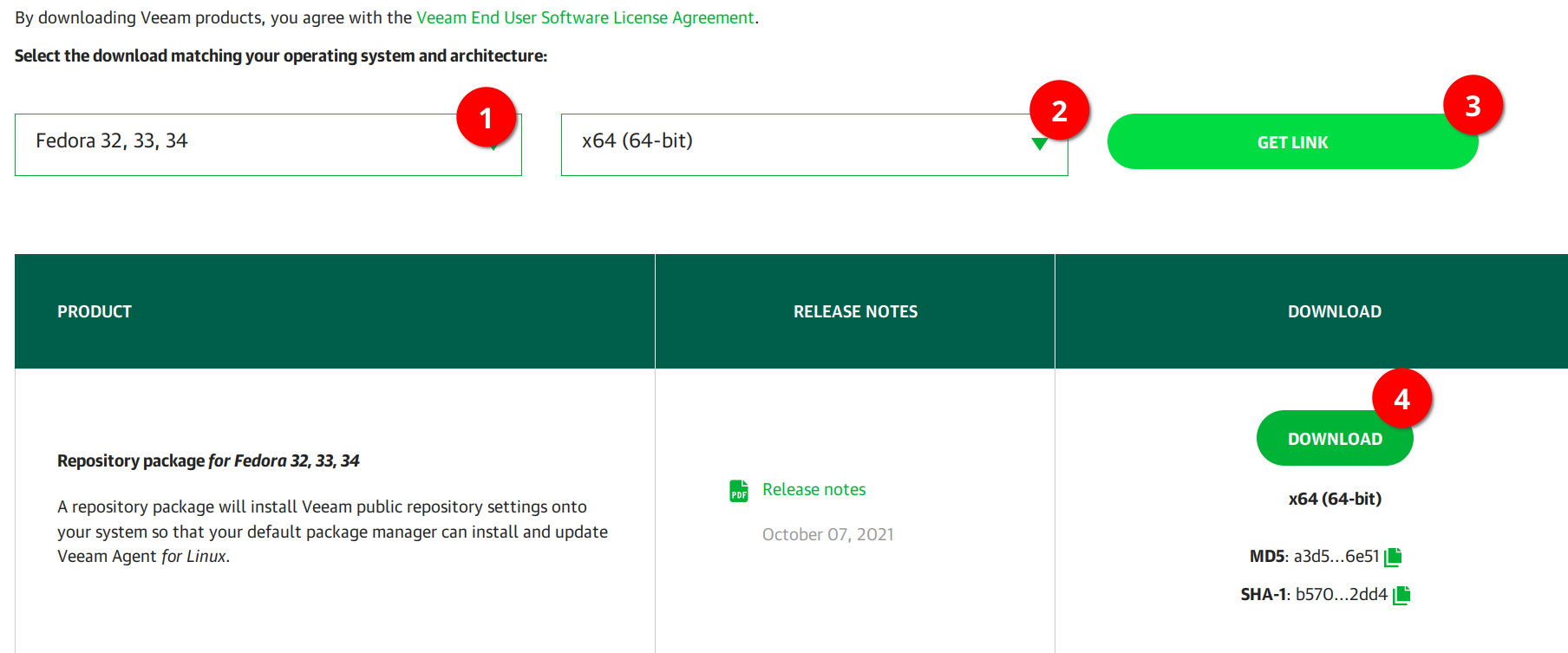Click the SHA-1 hash value b570...2dd4
The width and height of the screenshot is (1568, 653).
[1341, 595]
